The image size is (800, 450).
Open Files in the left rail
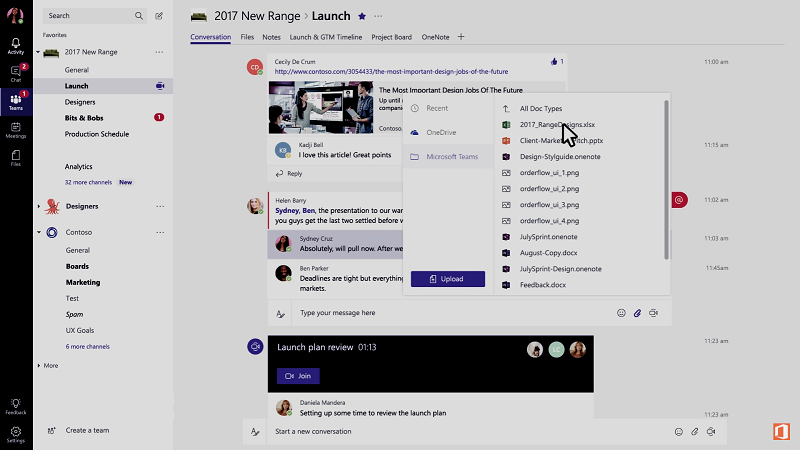click(x=16, y=155)
